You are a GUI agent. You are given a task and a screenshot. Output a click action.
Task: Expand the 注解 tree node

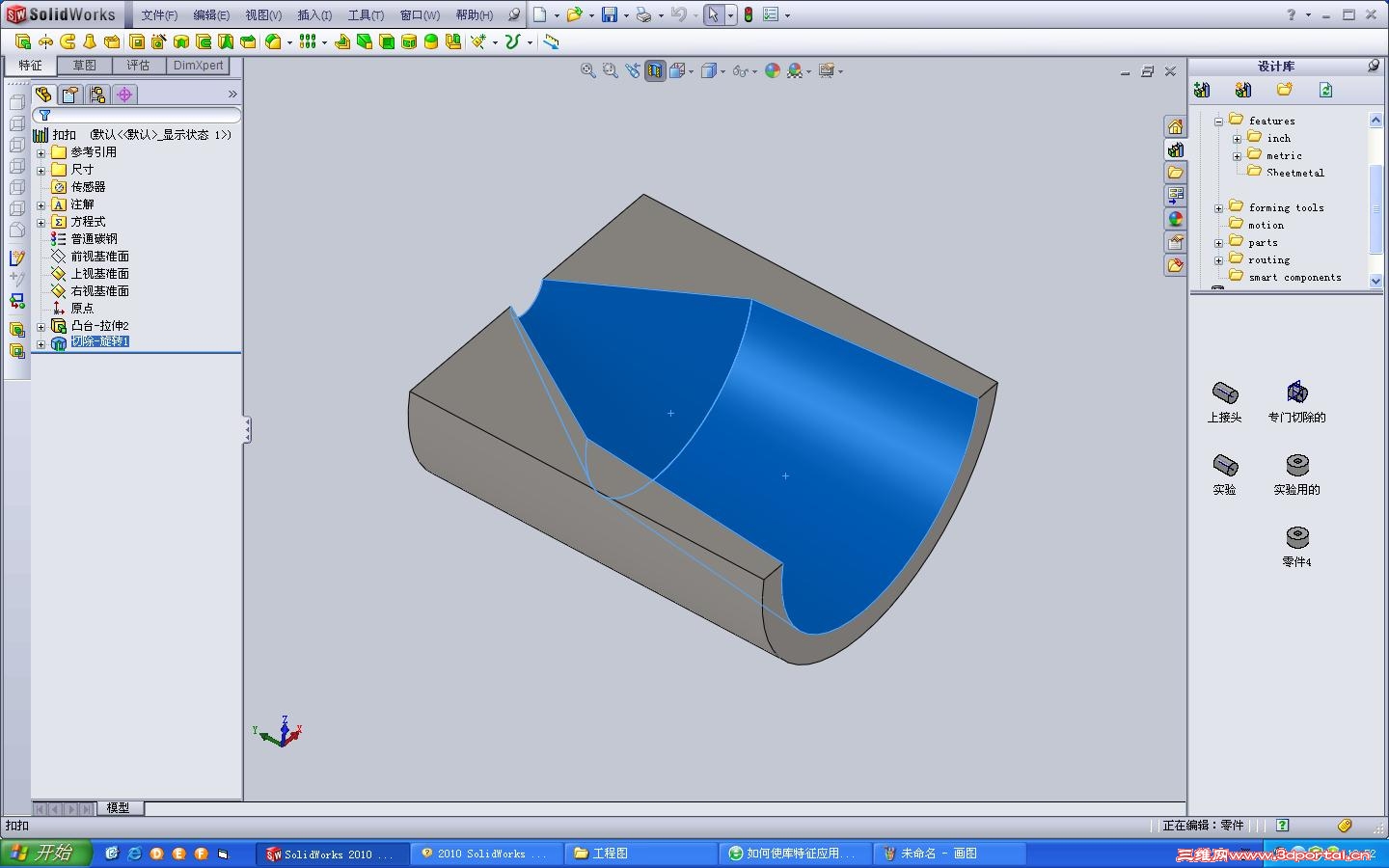pyautogui.click(x=41, y=204)
